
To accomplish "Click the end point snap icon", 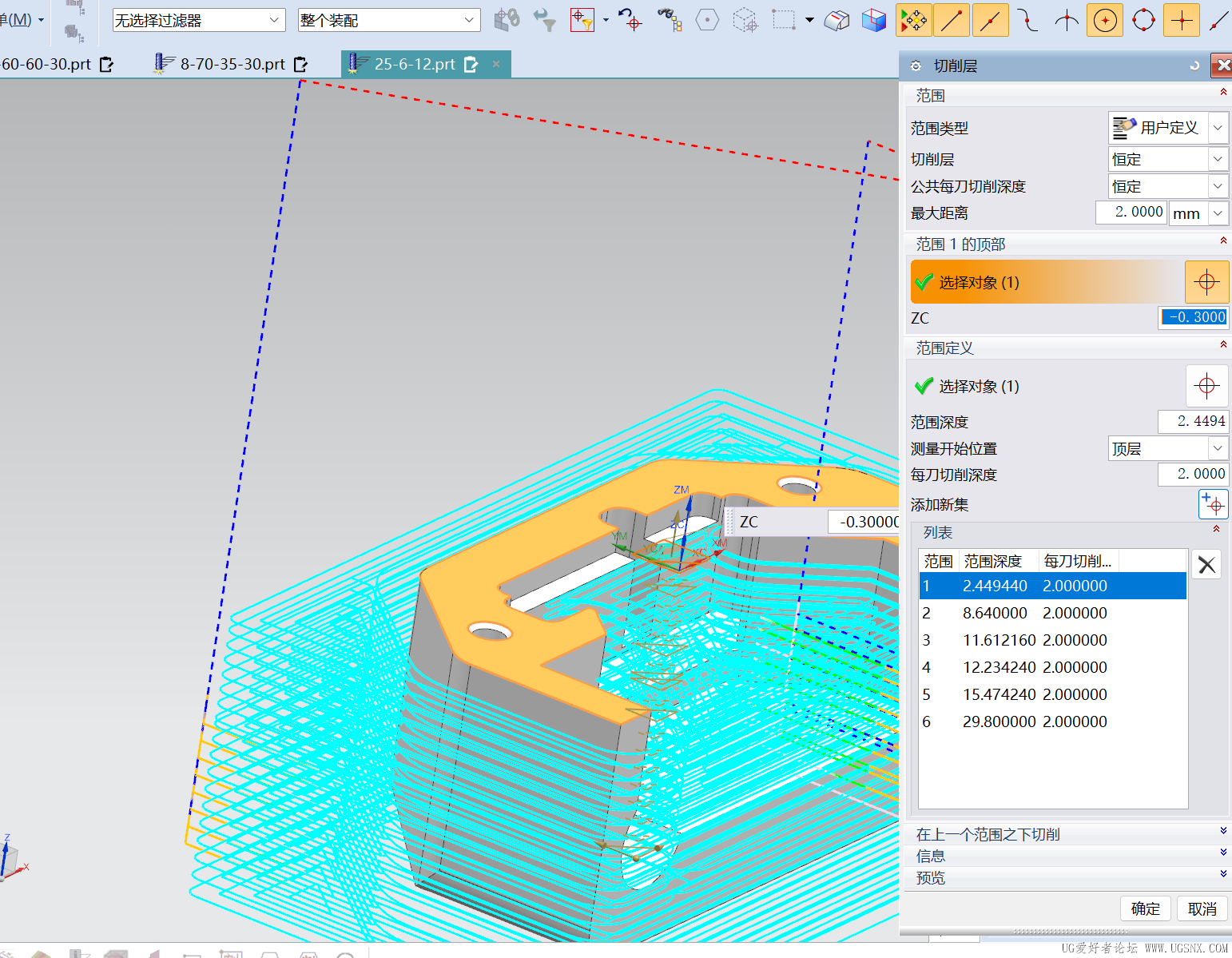I will [x=951, y=21].
